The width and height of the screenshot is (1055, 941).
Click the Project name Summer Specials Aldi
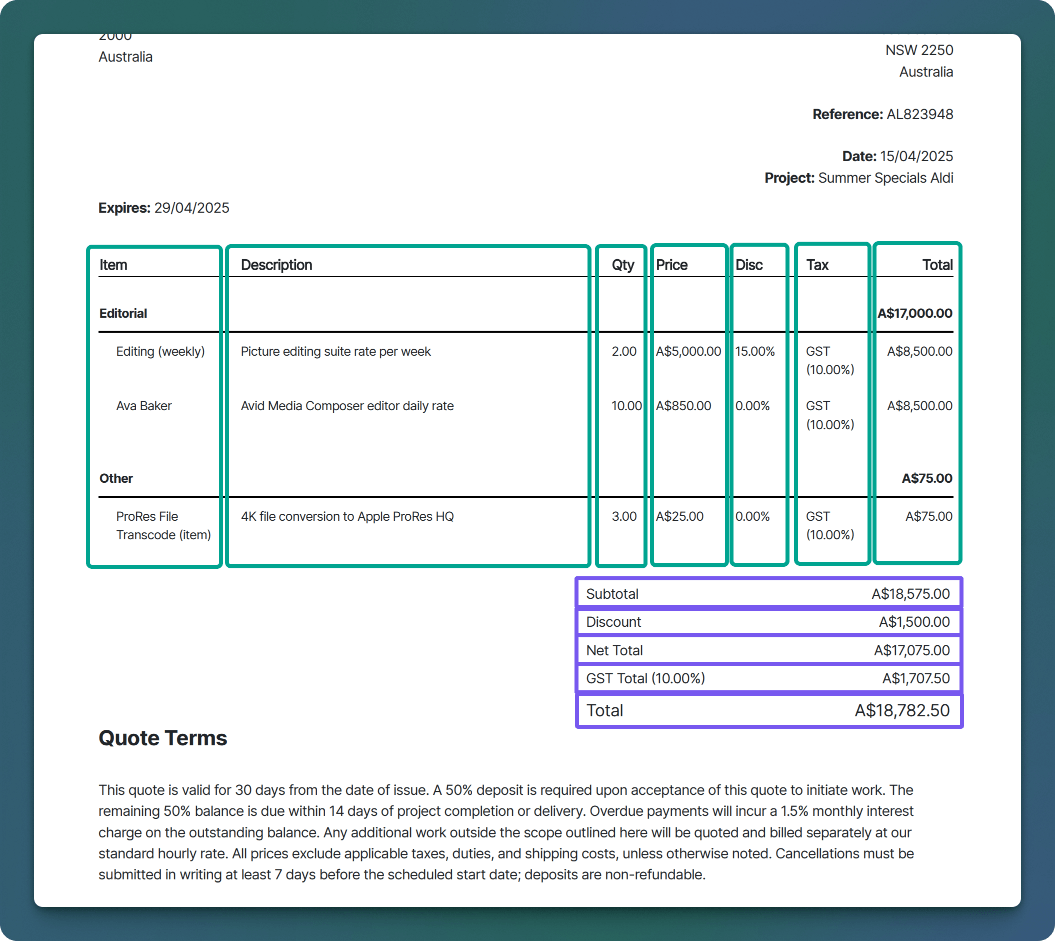(x=885, y=178)
